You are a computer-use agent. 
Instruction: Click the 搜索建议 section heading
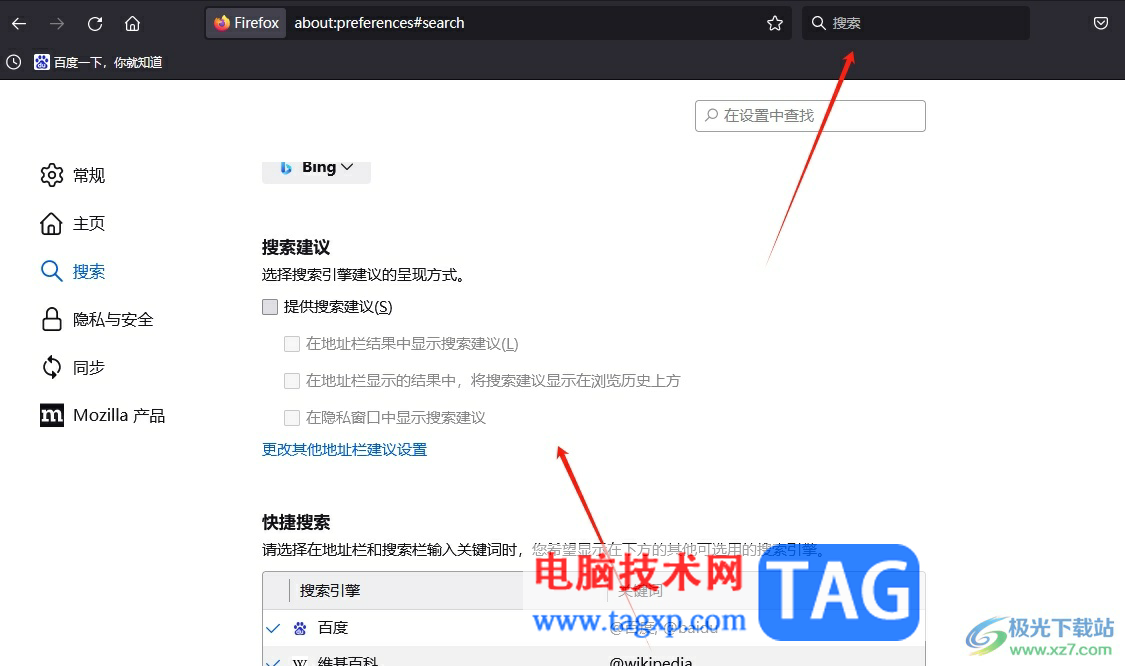296,248
